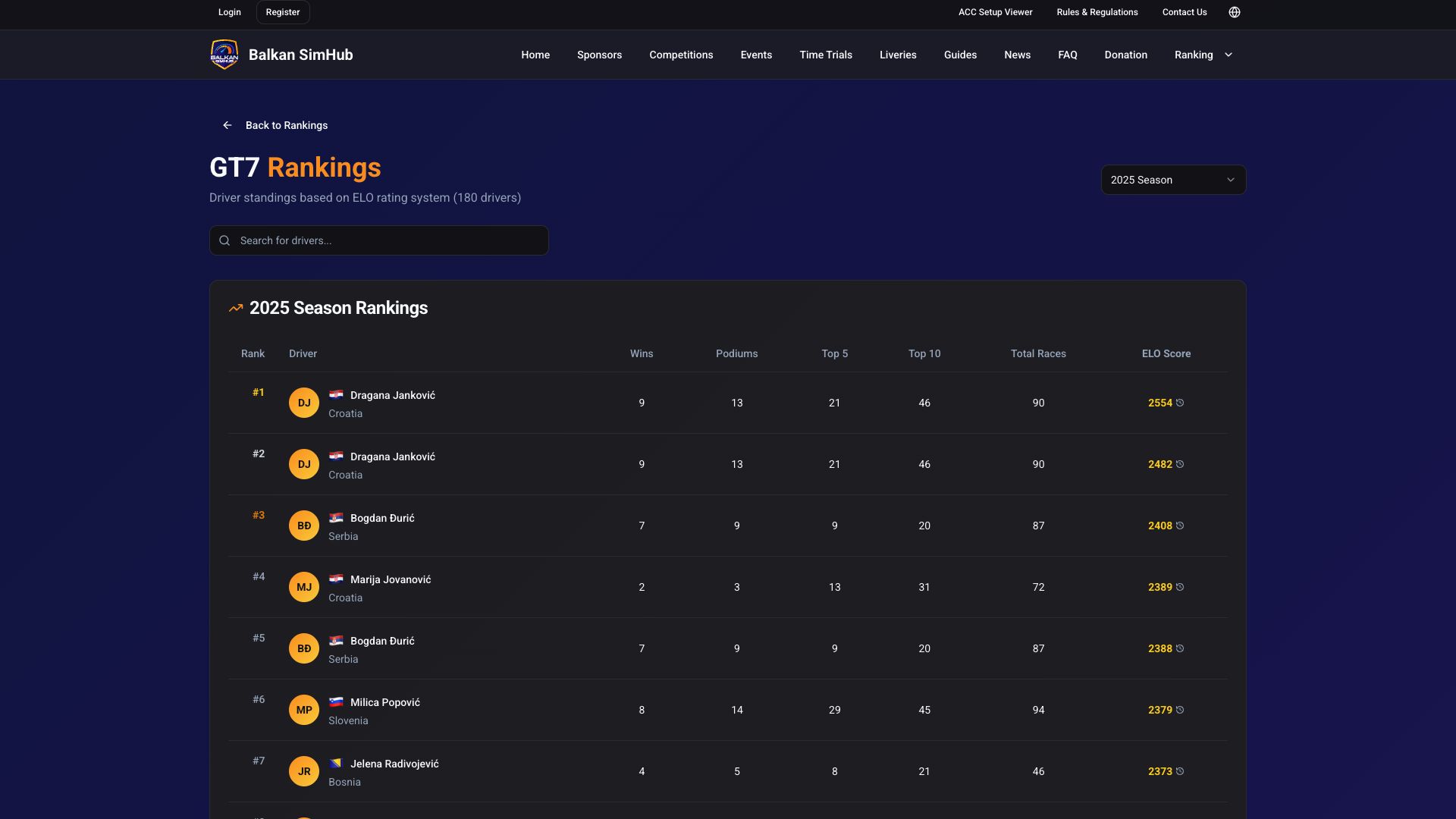Viewport: 1456px width, 819px height.
Task: Click history icon beside ELO 2554
Action: 1180,403
